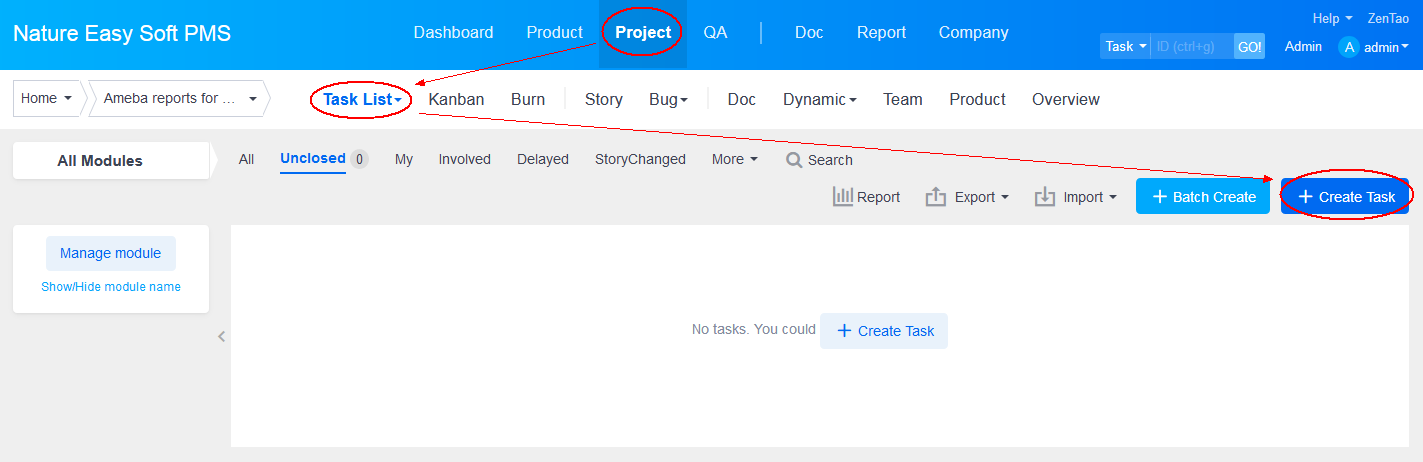
Task: Expand the Task List dropdown
Action: point(362,100)
